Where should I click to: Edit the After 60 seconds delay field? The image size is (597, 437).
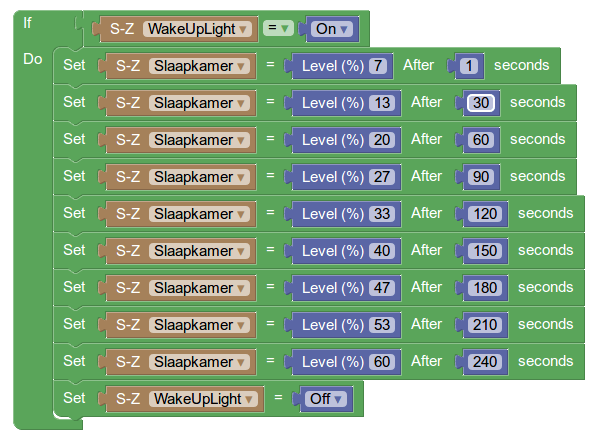click(481, 140)
